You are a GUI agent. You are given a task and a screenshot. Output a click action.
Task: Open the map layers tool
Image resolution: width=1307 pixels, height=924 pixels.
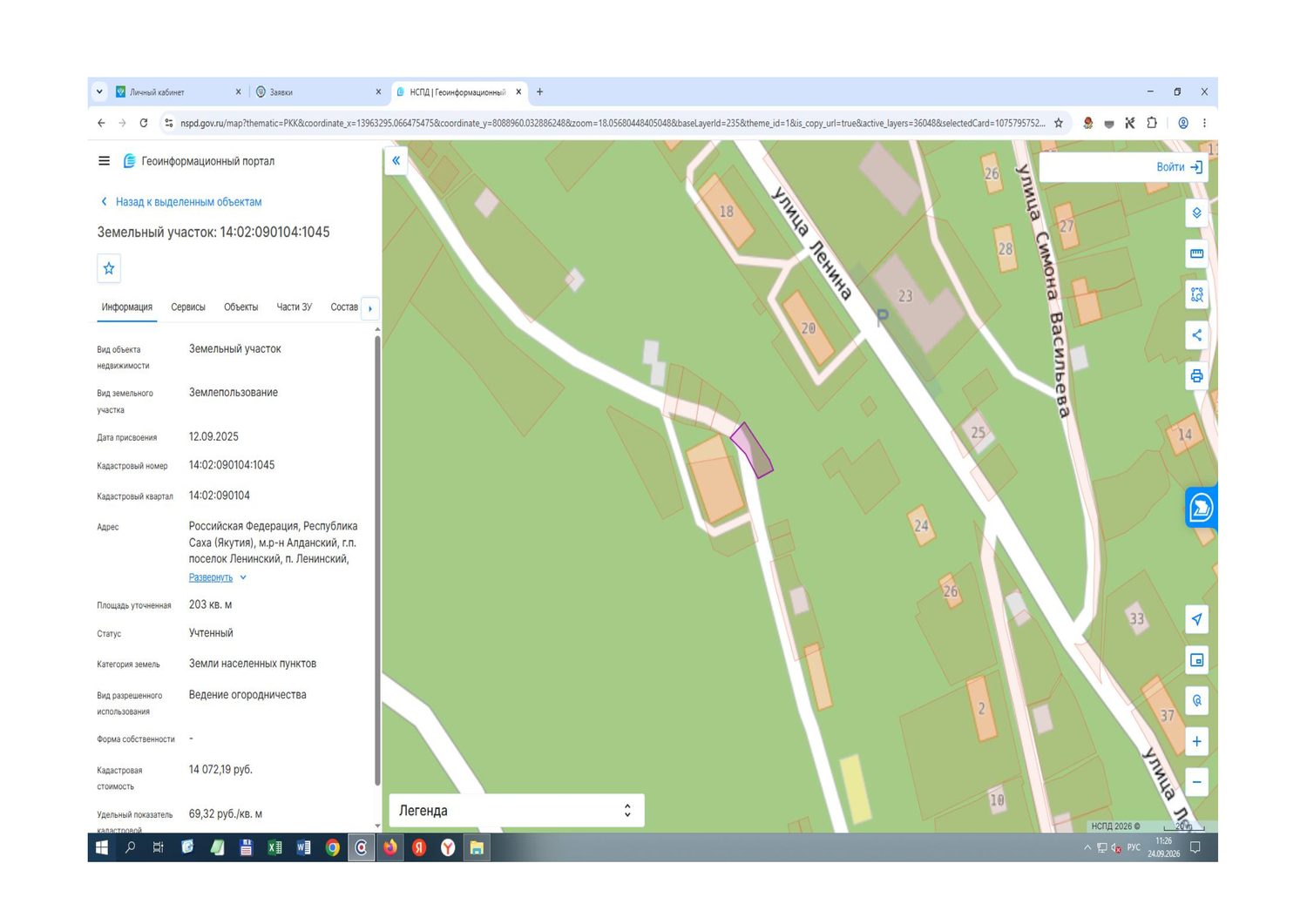[1196, 213]
